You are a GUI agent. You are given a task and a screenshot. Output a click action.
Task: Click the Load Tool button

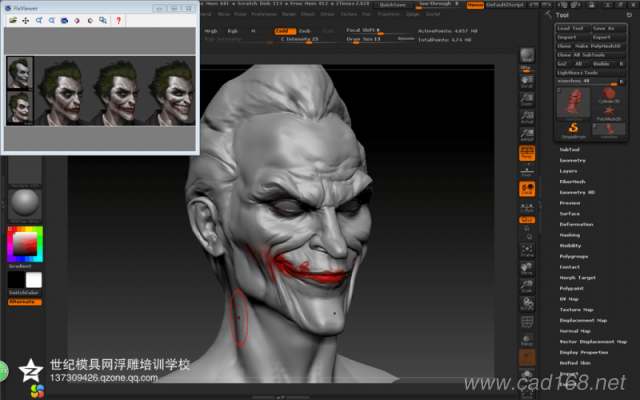[573, 28]
